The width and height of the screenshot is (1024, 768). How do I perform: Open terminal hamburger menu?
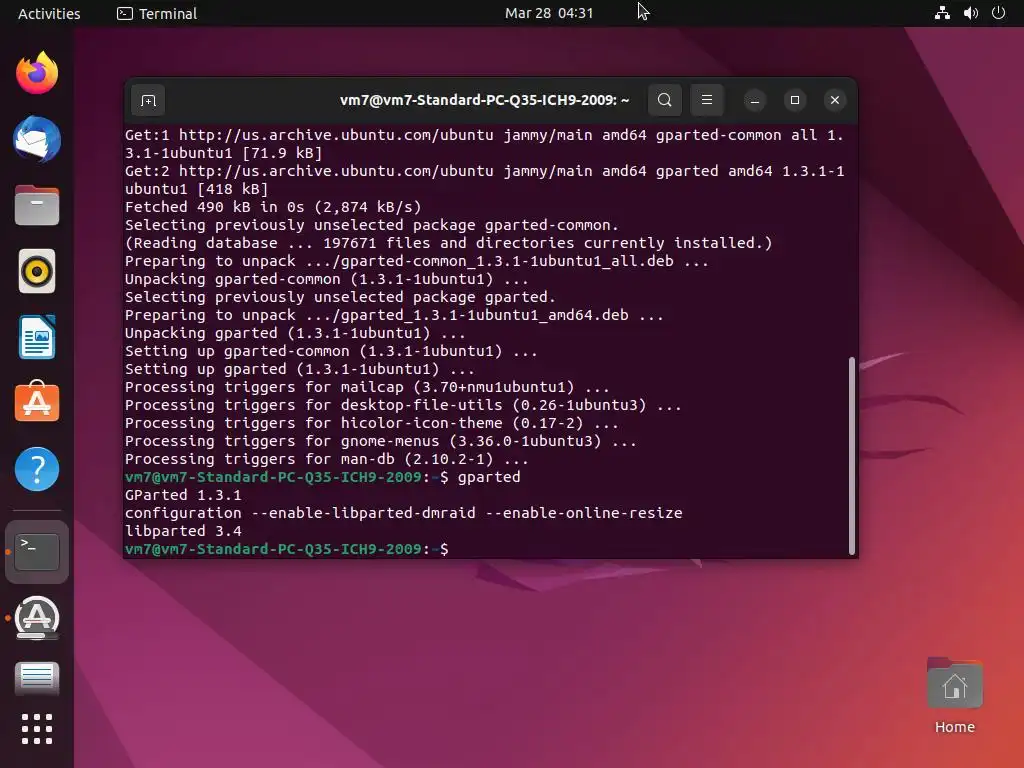(707, 100)
